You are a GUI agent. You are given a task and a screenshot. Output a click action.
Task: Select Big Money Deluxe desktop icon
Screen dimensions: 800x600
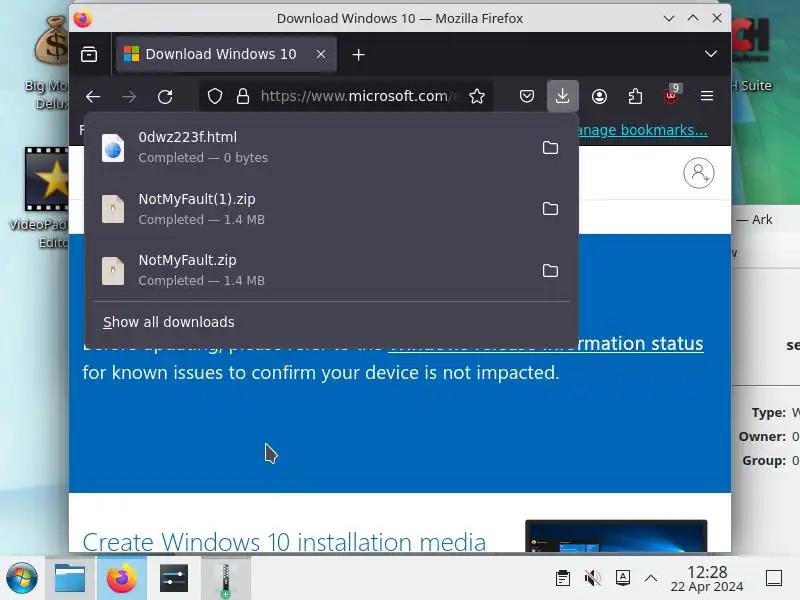tap(49, 61)
